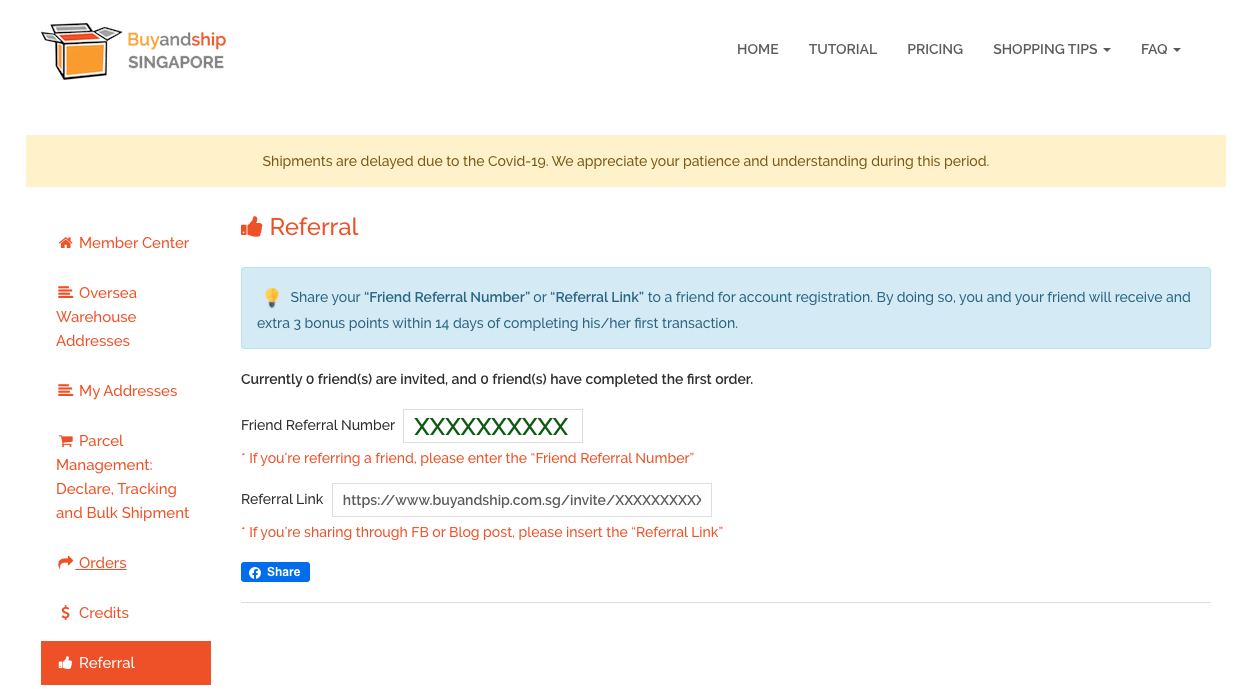Image resolution: width=1243 pixels, height=689 pixels.
Task: Click the 'Friend Referral Number' label
Action: click(x=318, y=426)
